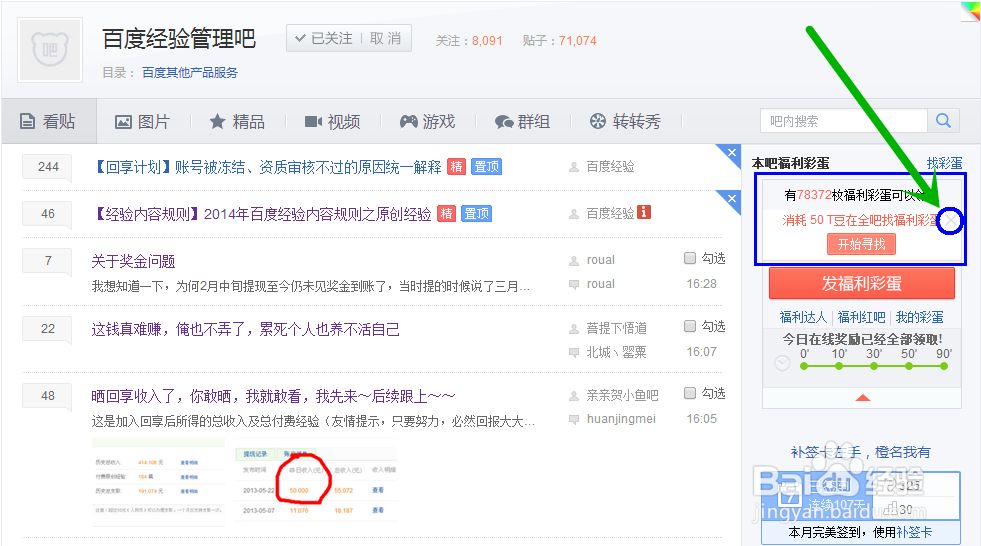The image size is (981, 546).
Task: Click the 发福利彩蛋 button
Action: click(862, 284)
